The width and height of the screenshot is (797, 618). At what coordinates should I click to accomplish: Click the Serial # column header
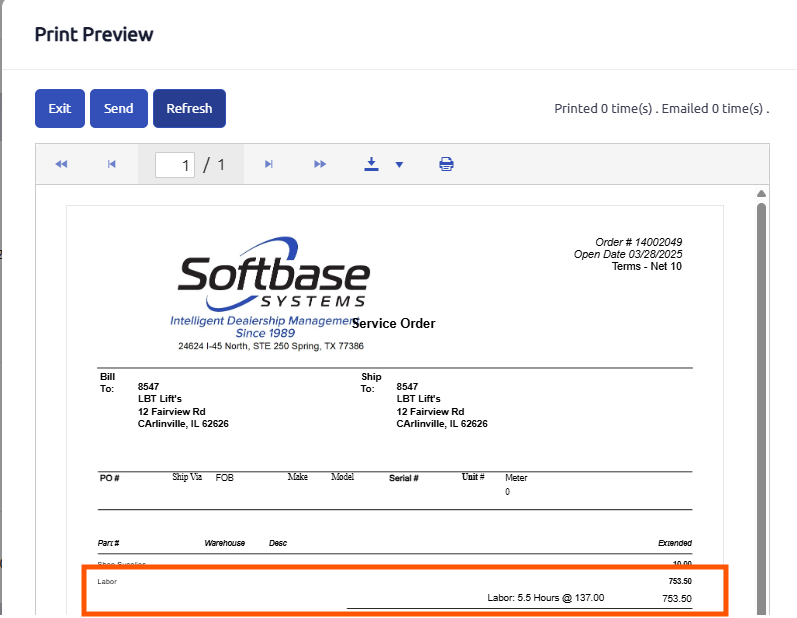click(404, 478)
